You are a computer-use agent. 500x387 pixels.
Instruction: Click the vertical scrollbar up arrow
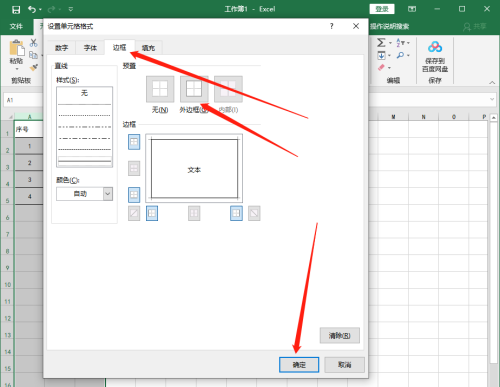tap(494, 118)
